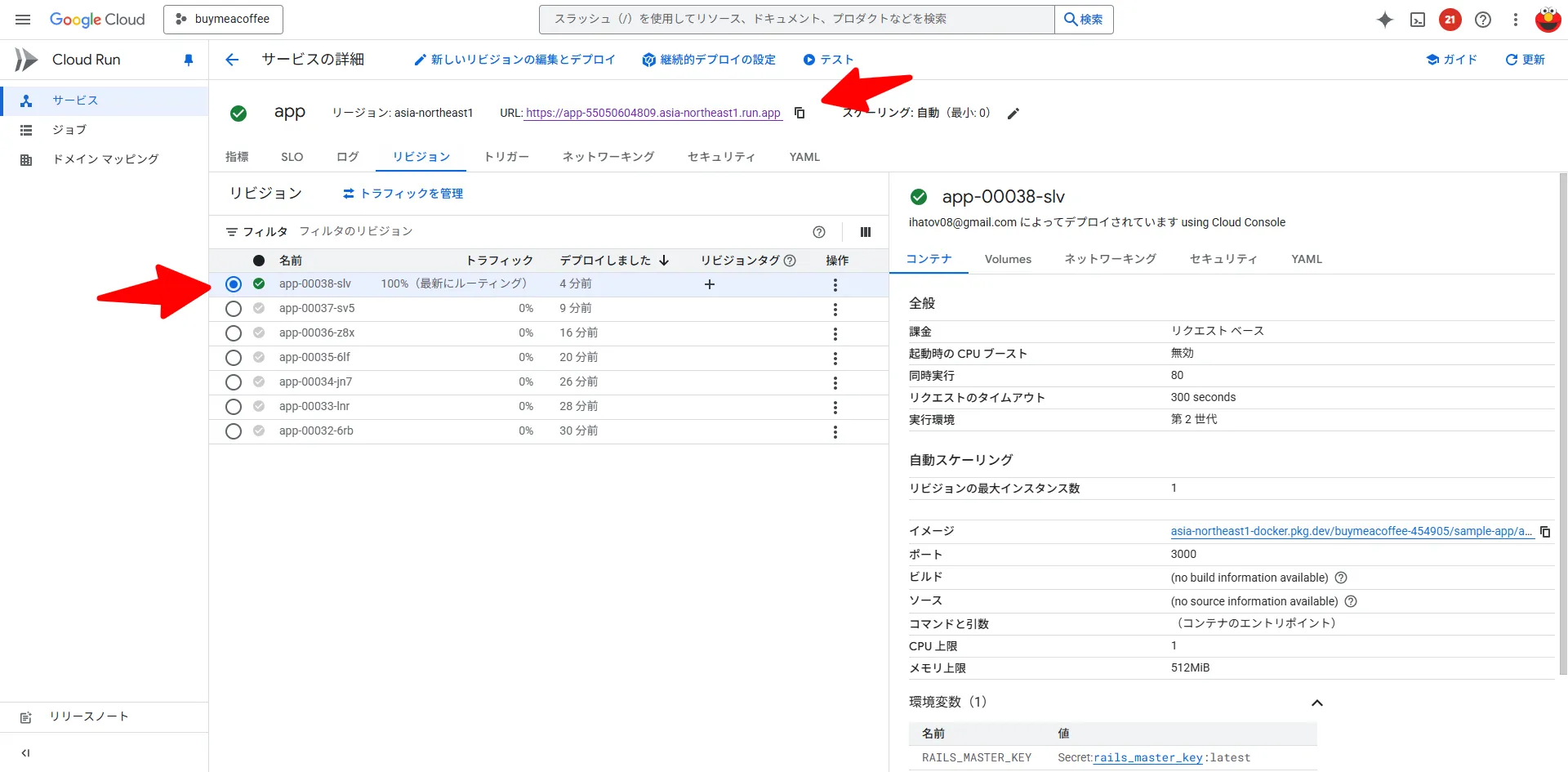The image size is (1568, 772).
Task: Select the app-00035-6lf revision radio button
Action: point(234,358)
